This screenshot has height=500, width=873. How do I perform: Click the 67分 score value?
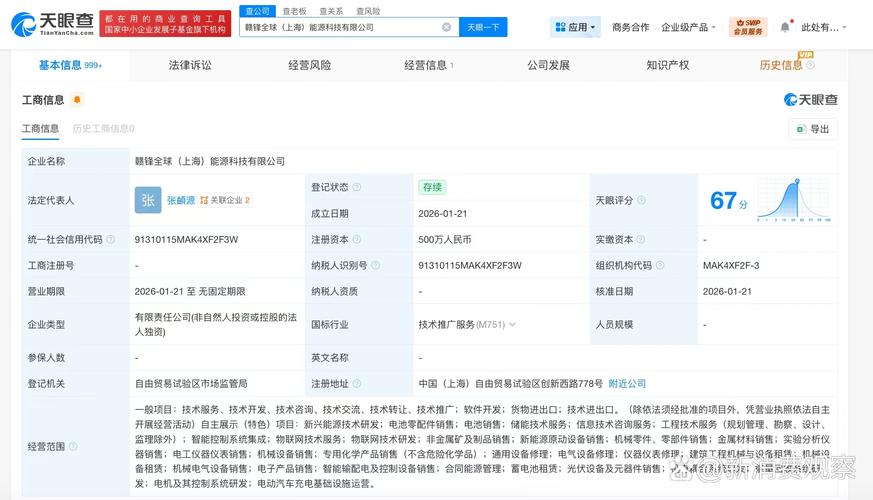(x=729, y=200)
